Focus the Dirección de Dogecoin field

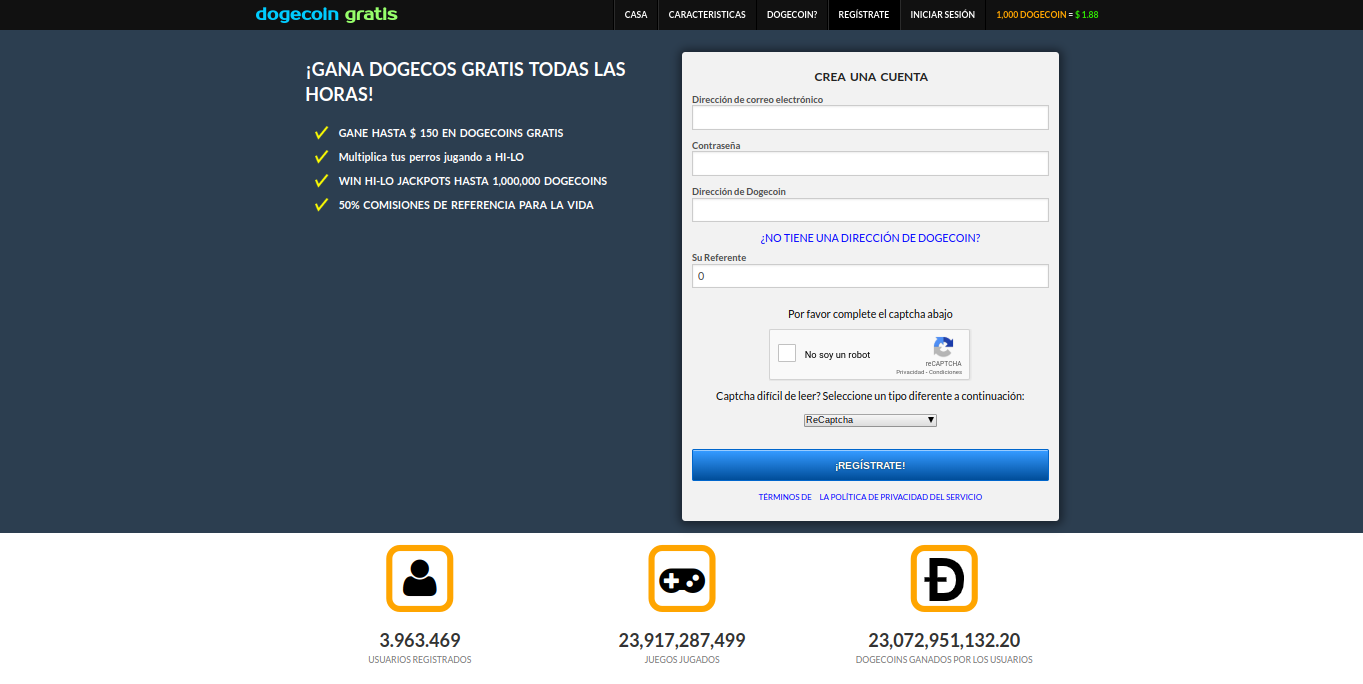tap(870, 209)
